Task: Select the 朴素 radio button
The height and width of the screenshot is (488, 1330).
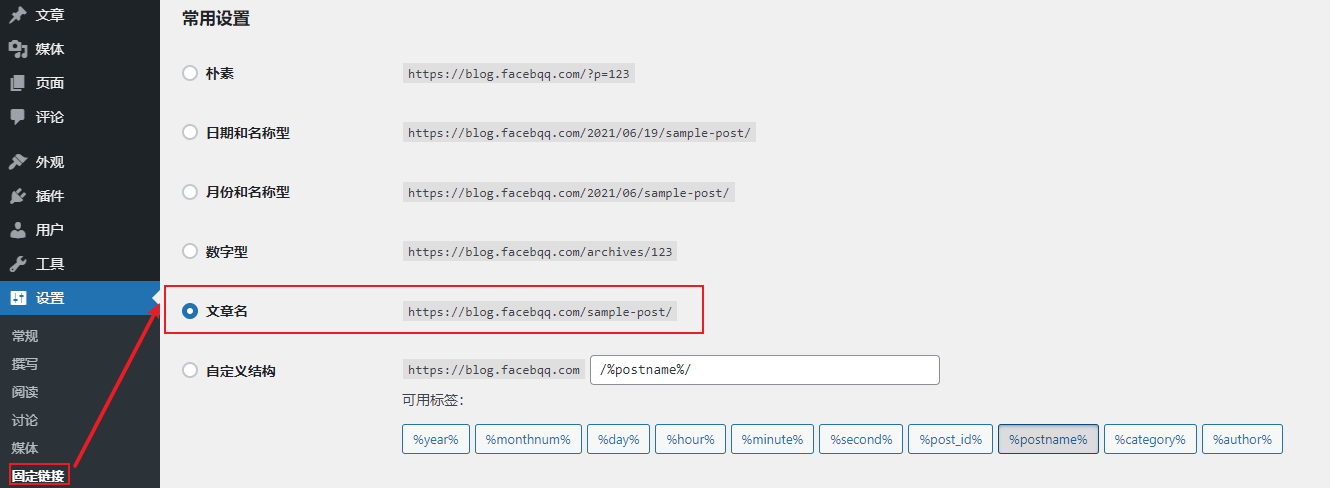Action: (x=190, y=73)
